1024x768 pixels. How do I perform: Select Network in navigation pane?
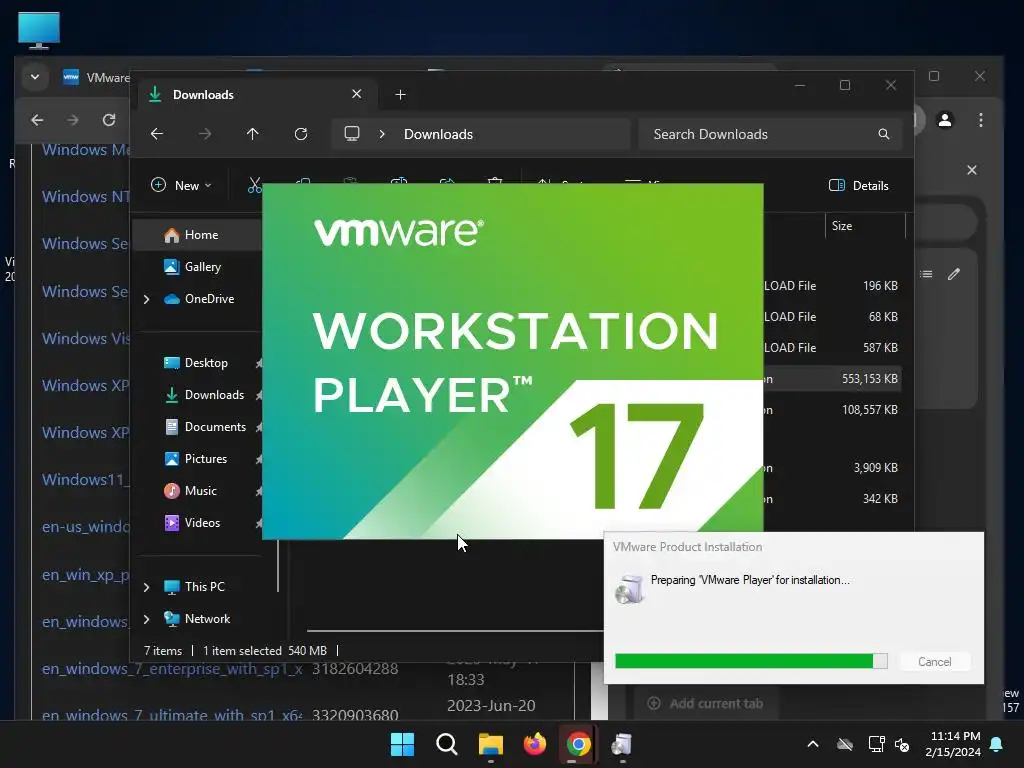coord(207,618)
